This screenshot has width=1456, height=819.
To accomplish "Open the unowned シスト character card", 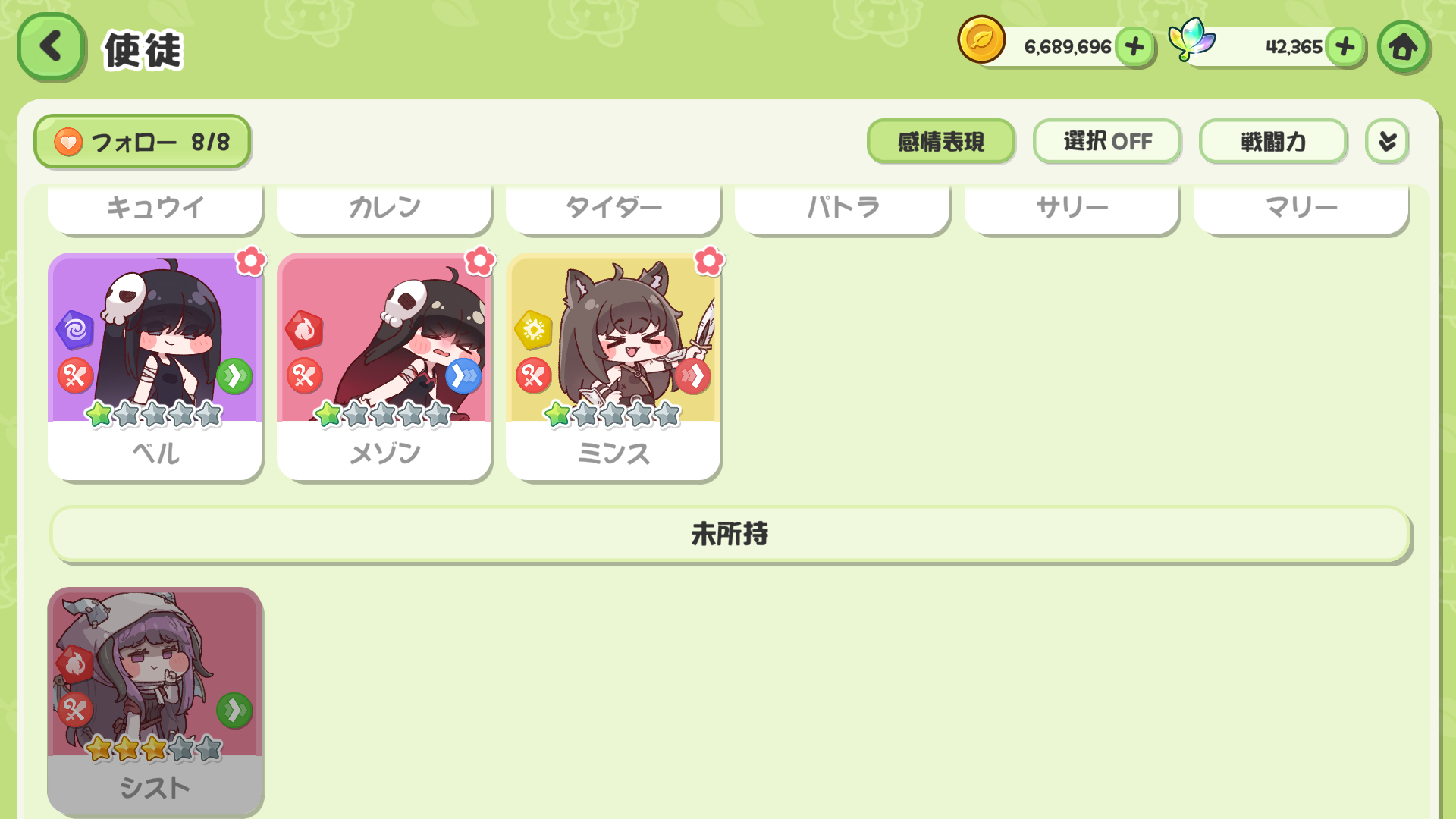I will [155, 701].
